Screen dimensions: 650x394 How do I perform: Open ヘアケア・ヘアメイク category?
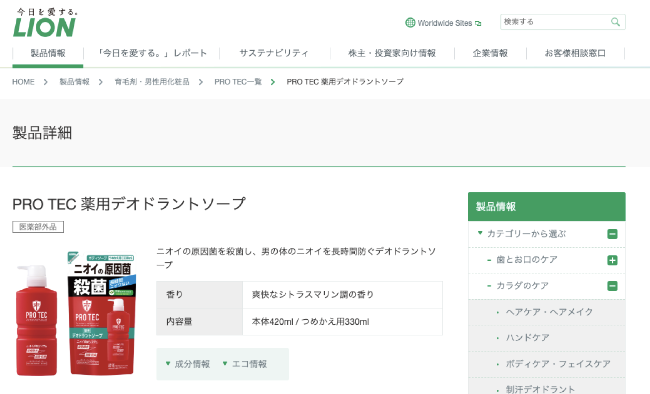tap(549, 311)
